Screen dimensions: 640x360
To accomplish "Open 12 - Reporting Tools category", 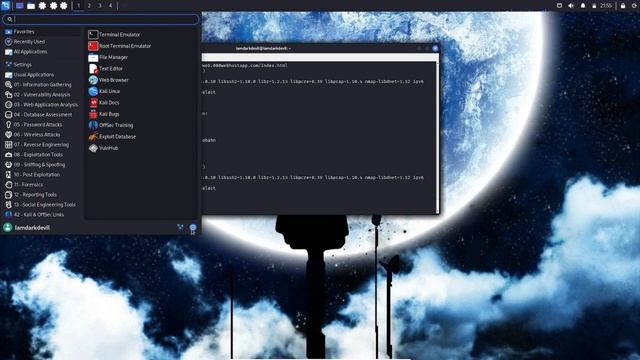I will point(42,195).
